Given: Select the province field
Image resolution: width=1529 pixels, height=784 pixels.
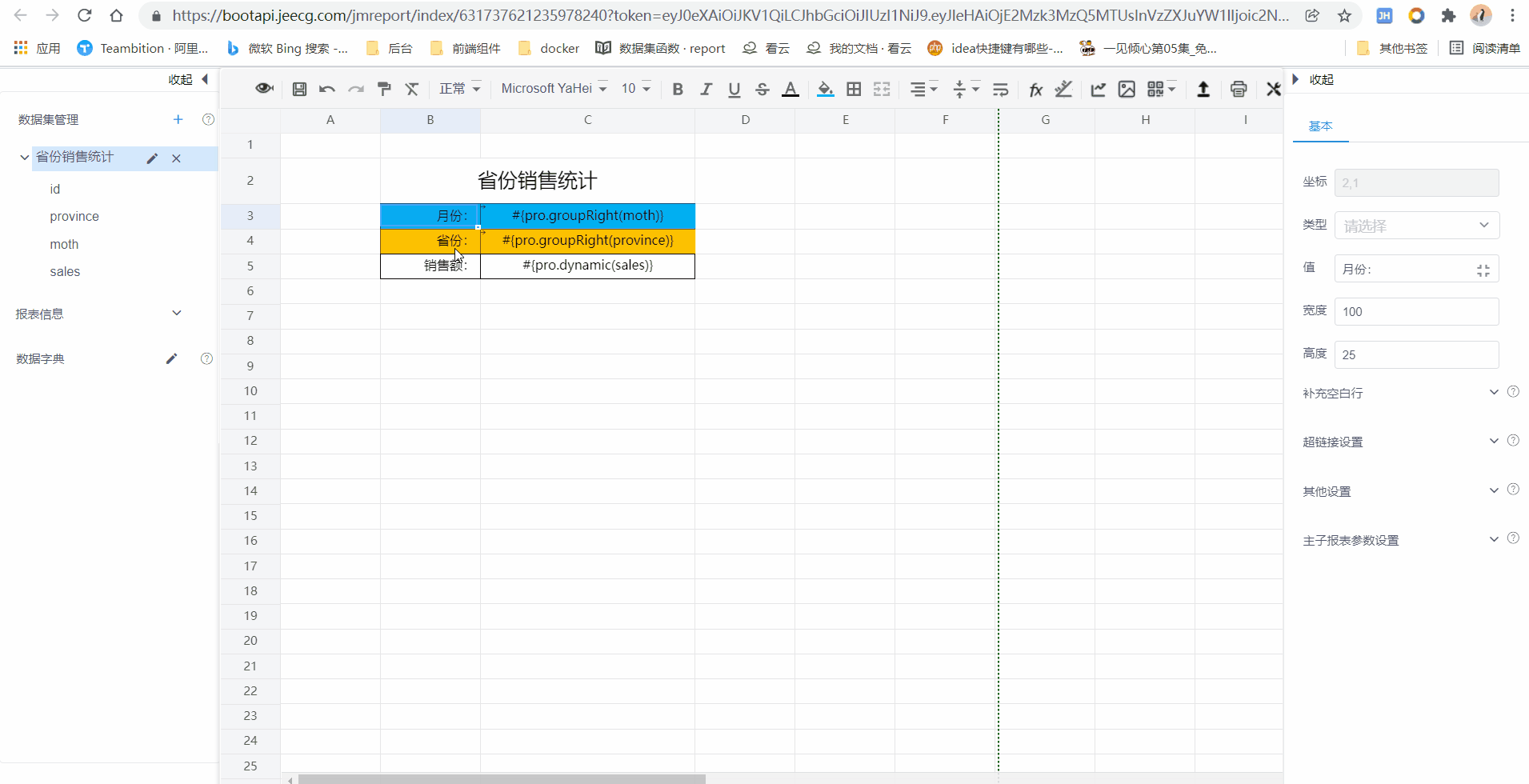Looking at the screenshot, I should [74, 217].
